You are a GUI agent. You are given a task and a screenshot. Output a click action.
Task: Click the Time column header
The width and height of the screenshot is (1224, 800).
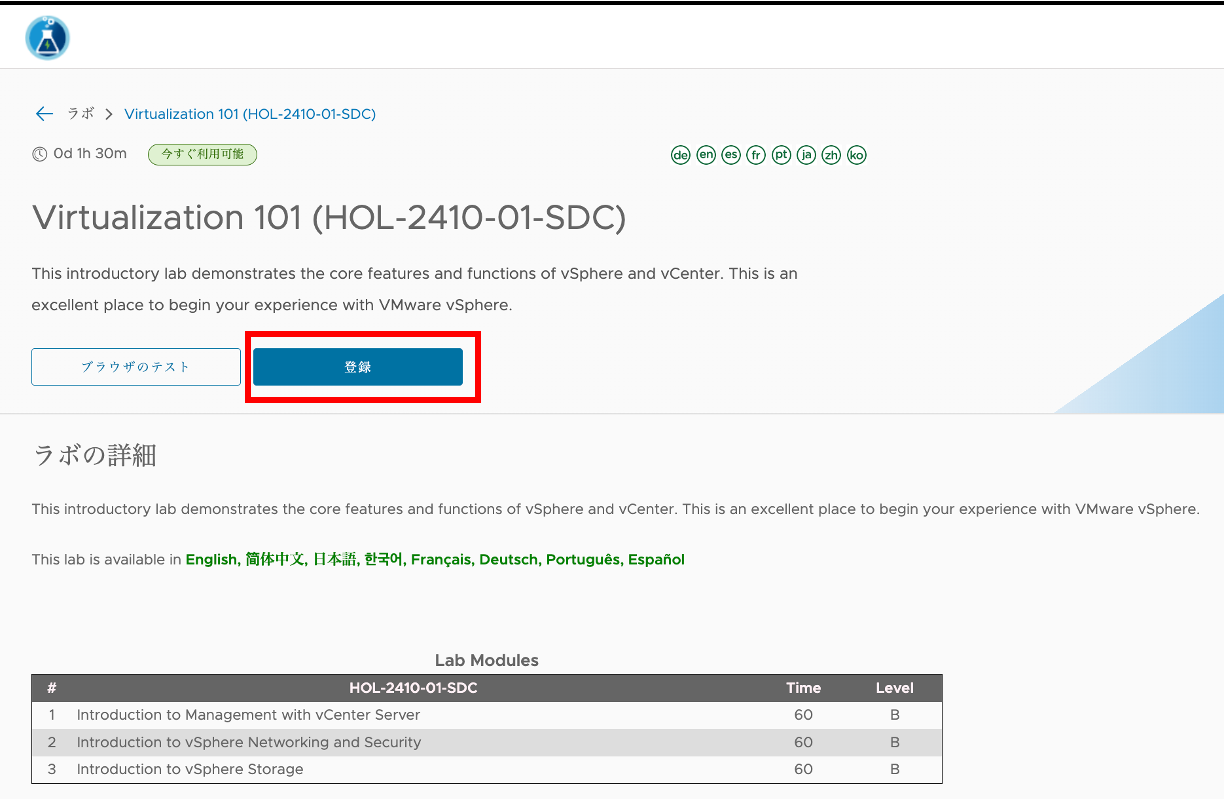tap(803, 688)
